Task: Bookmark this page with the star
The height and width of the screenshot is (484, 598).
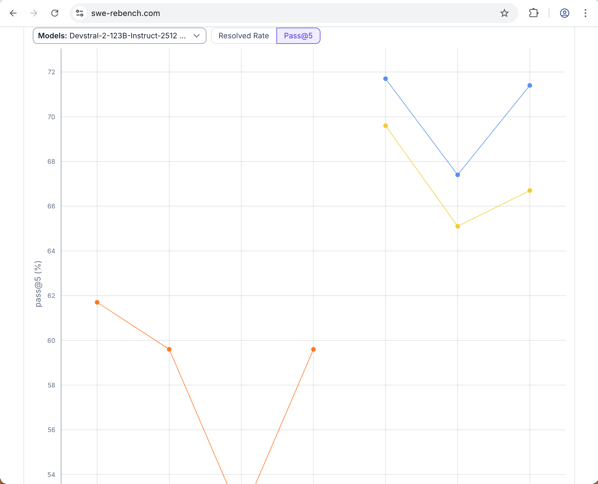Action: coord(504,13)
